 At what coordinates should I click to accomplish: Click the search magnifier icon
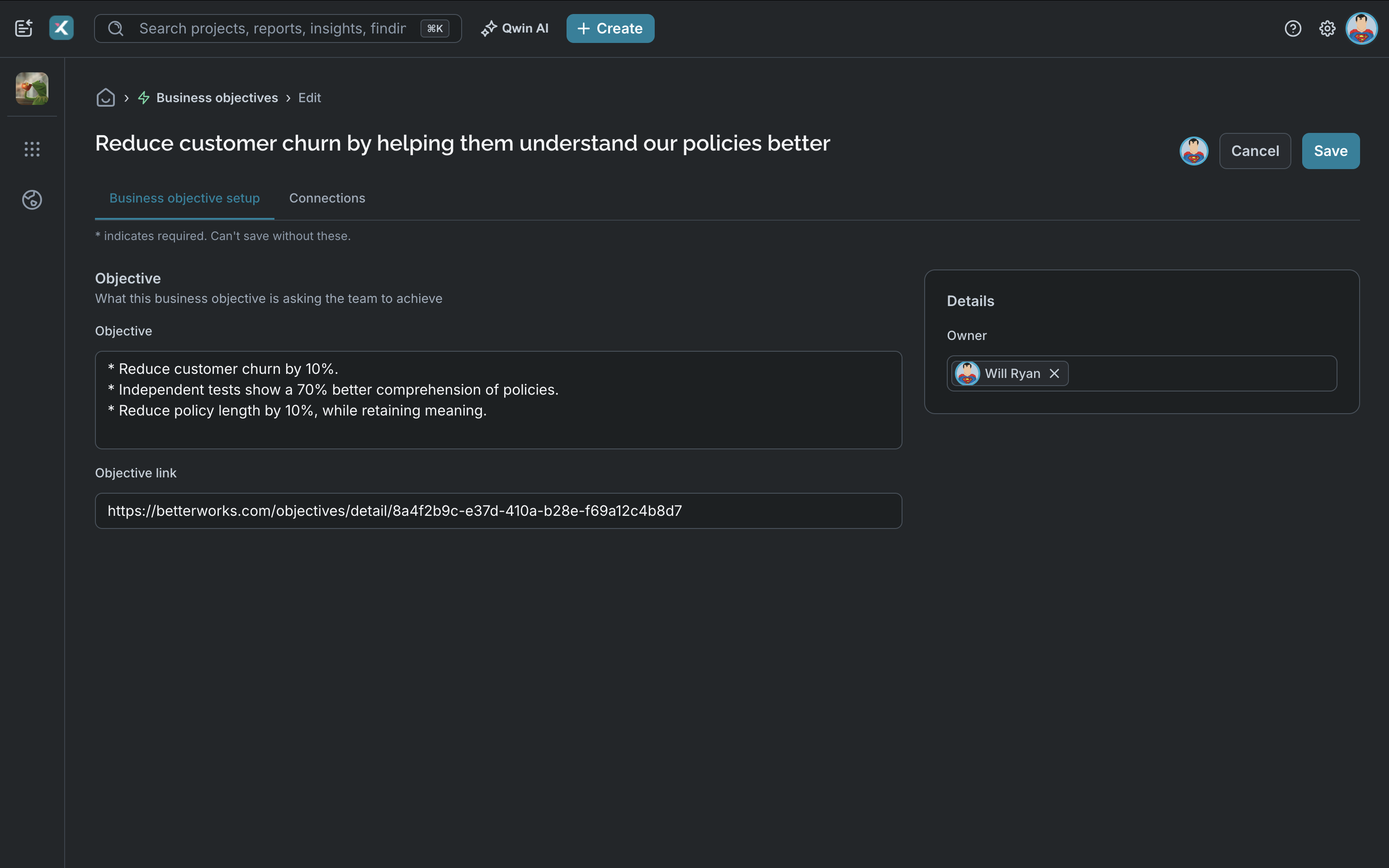(x=116, y=28)
